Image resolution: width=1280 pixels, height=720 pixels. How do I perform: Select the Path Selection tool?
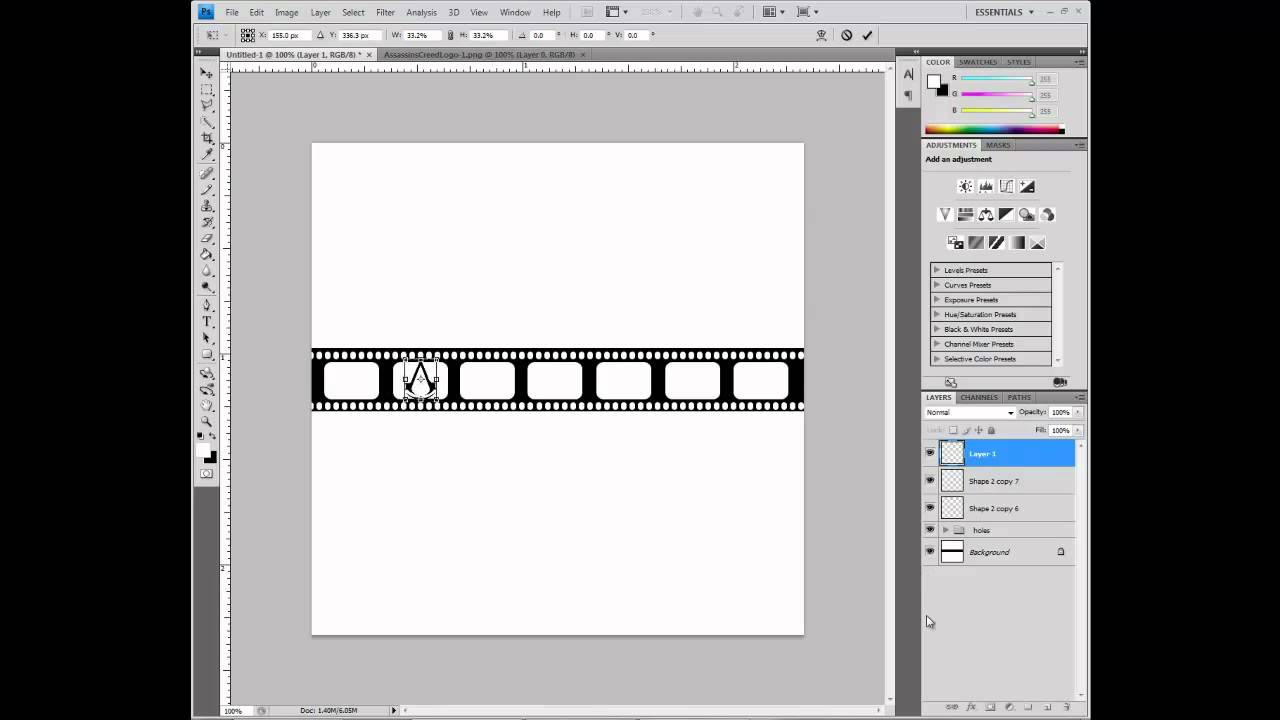pyautogui.click(x=207, y=337)
